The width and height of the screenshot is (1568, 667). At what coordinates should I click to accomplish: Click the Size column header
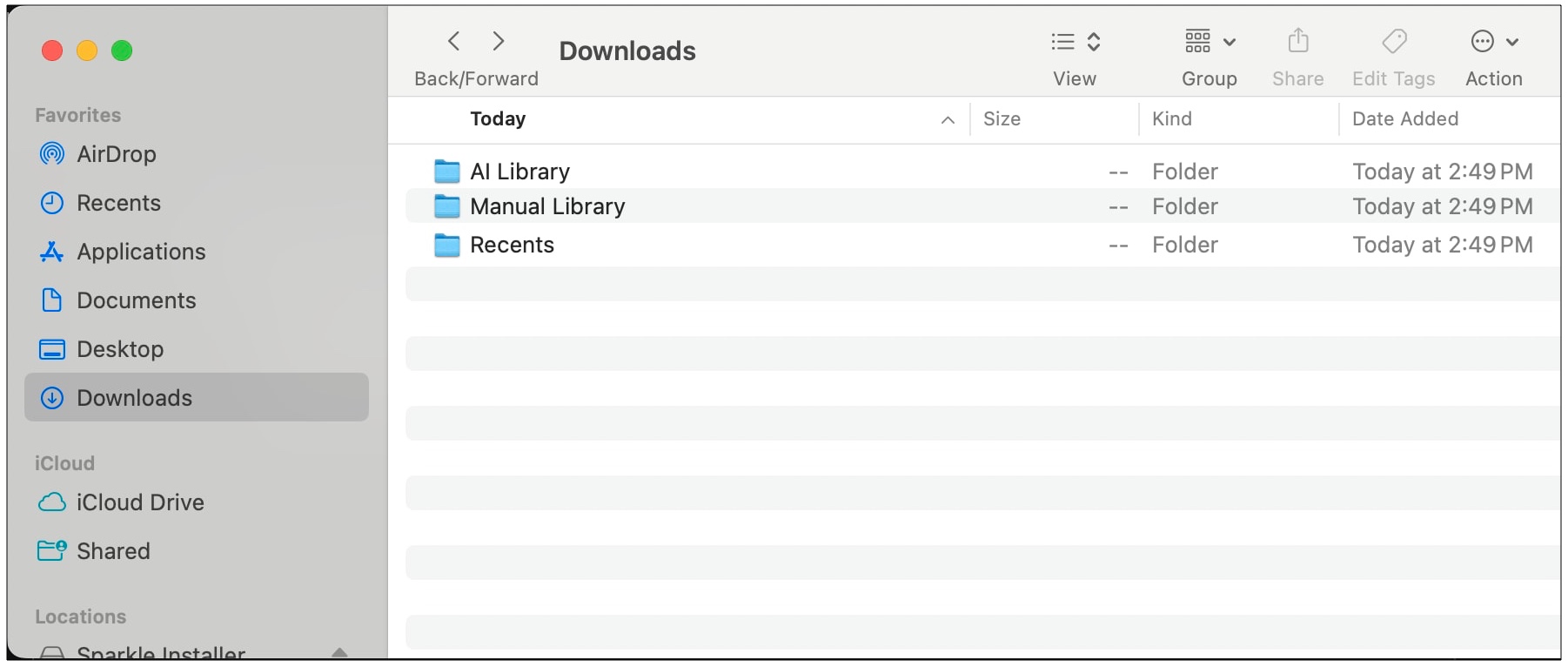pos(1002,119)
